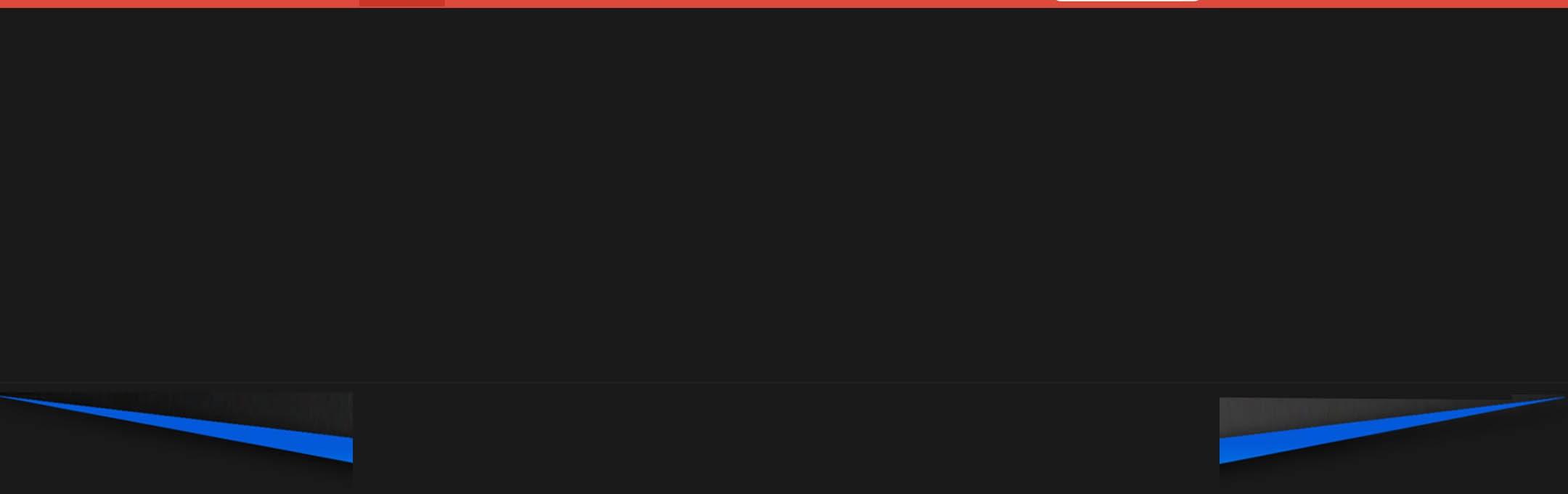This screenshot has width=1568, height=494.
Task: Click the pointed tip of the right blue wedge
Action: click(x=1559, y=398)
